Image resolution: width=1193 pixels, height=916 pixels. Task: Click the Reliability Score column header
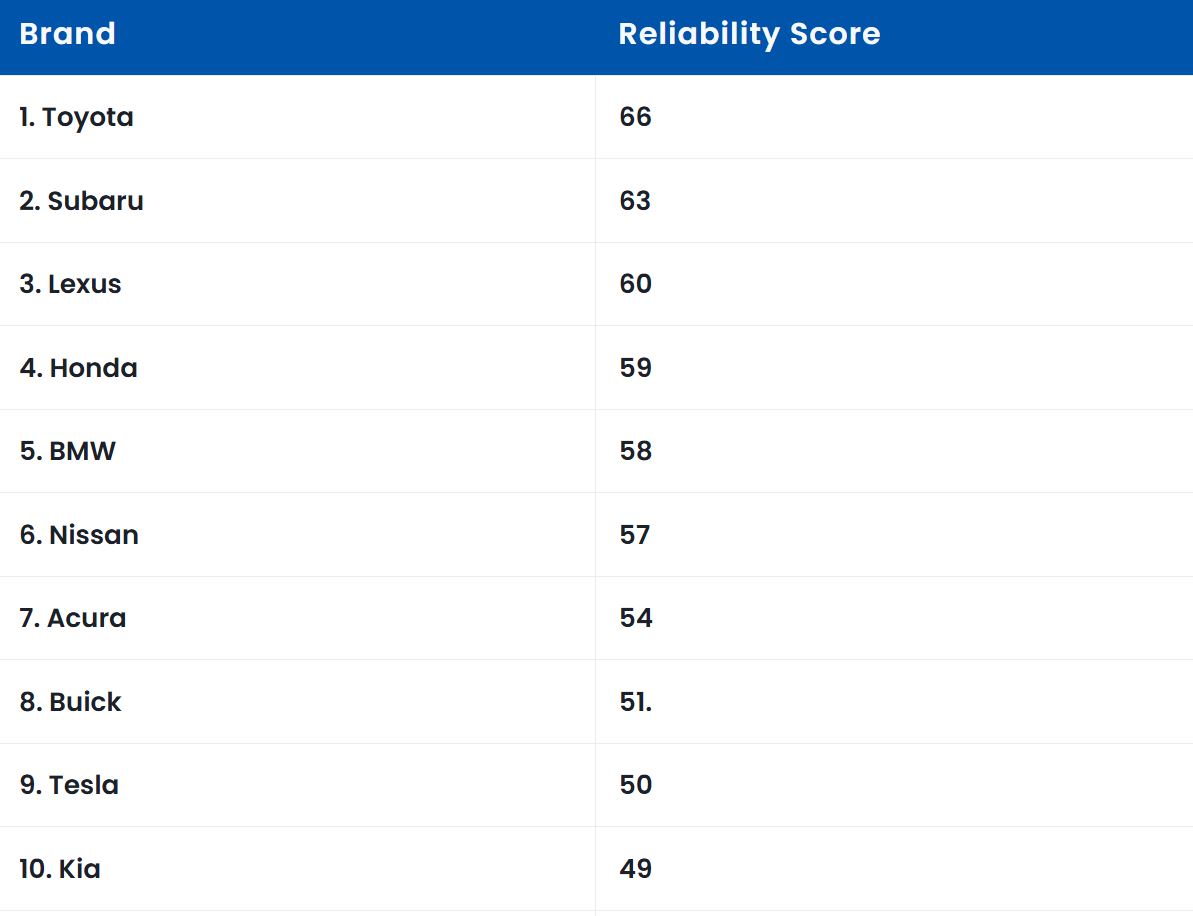749,34
